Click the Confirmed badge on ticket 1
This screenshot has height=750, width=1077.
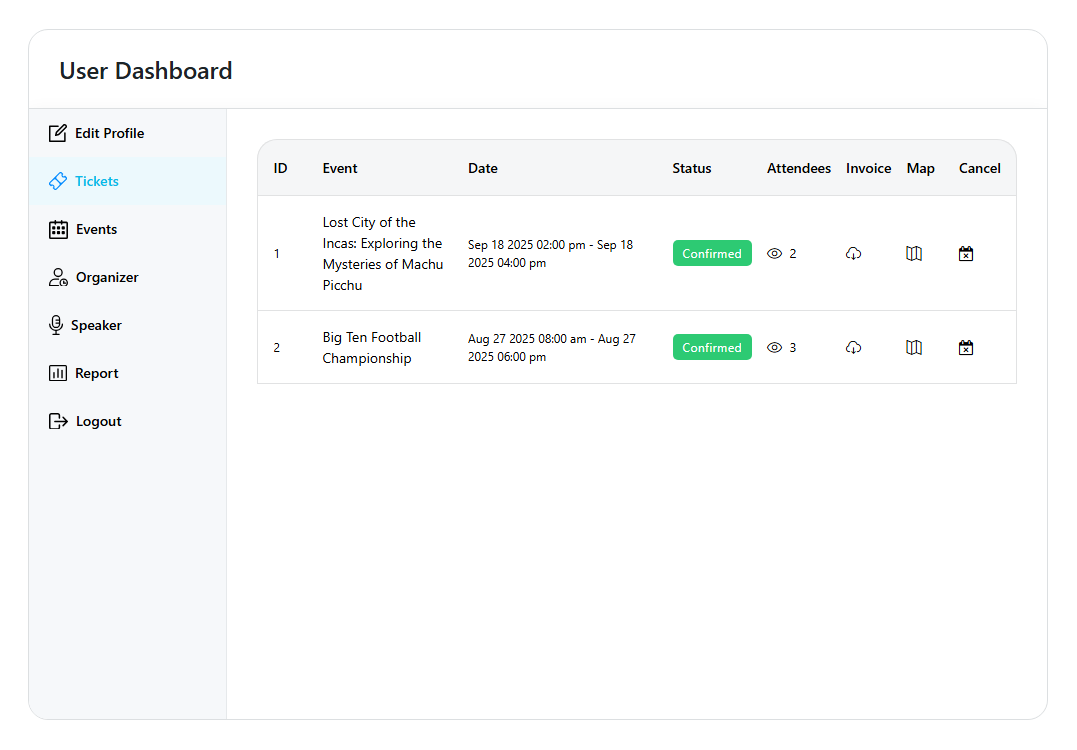tap(711, 253)
